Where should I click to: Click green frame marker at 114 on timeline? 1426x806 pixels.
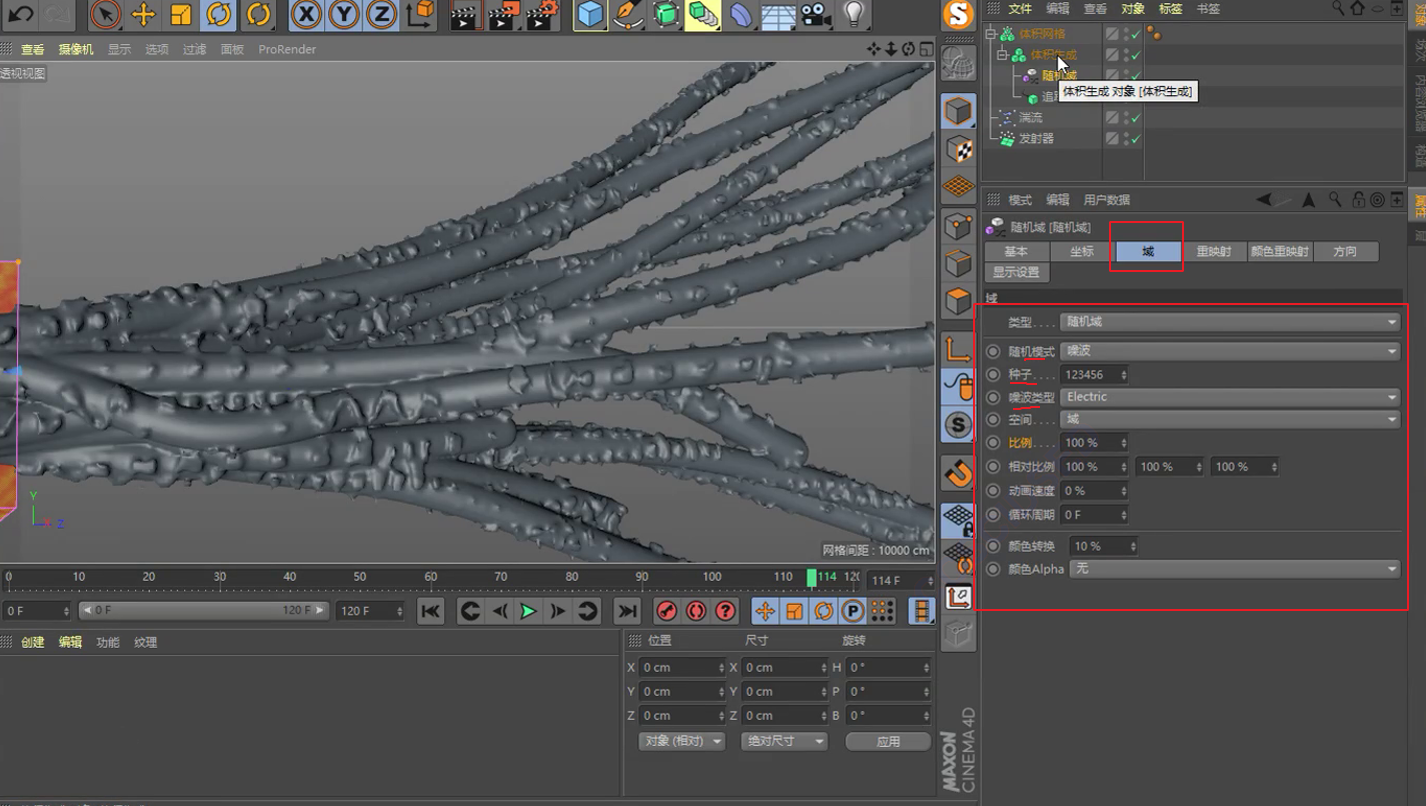coord(812,577)
